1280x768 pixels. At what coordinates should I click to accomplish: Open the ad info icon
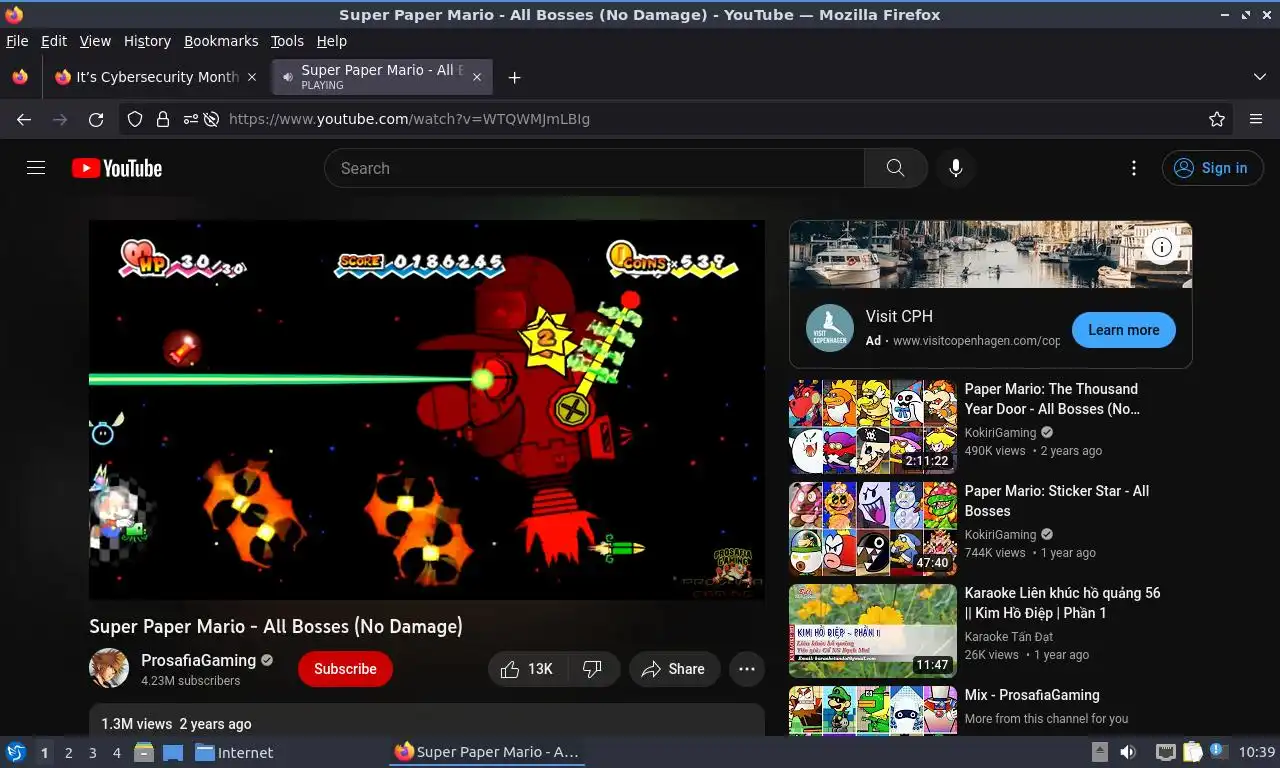pyautogui.click(x=1161, y=247)
